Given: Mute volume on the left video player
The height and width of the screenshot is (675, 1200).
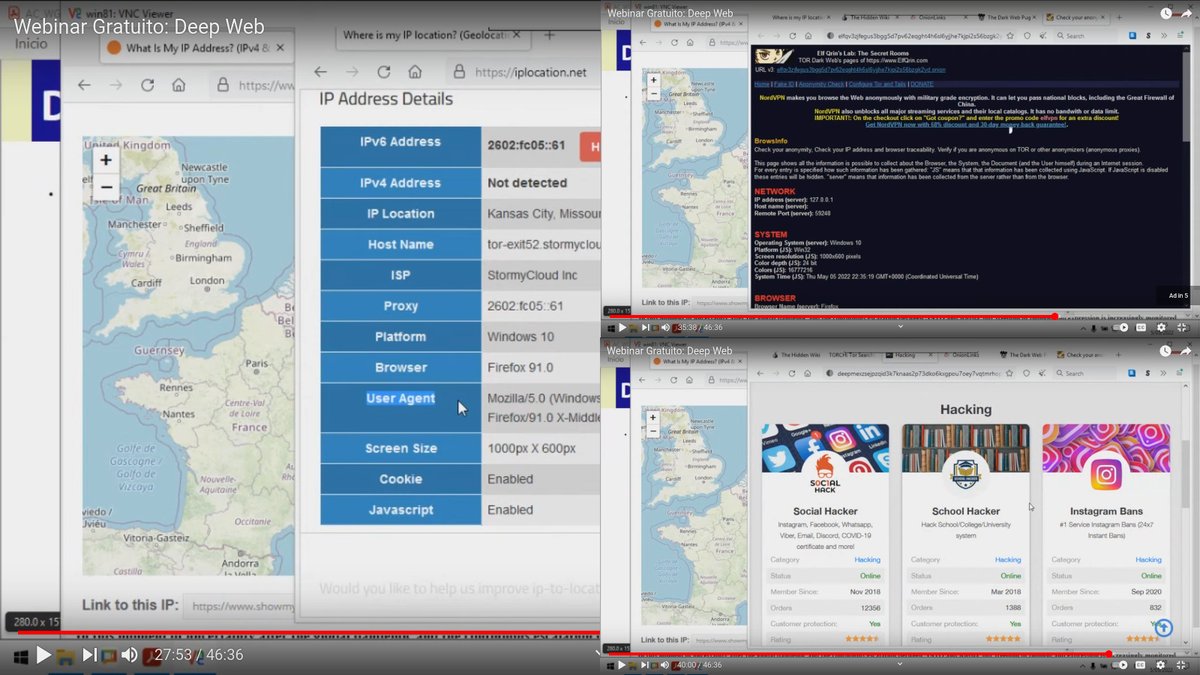Looking at the screenshot, I should 129,655.
